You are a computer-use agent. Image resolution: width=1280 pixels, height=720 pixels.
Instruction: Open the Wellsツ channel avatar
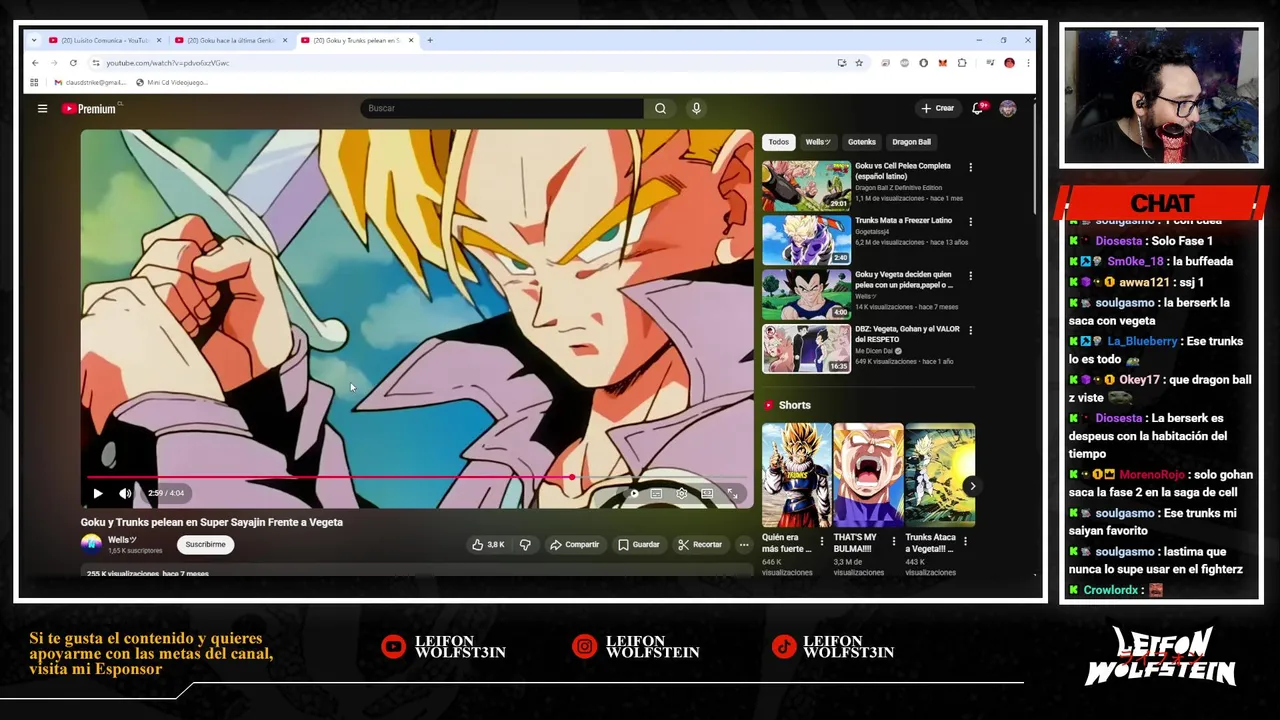91,544
